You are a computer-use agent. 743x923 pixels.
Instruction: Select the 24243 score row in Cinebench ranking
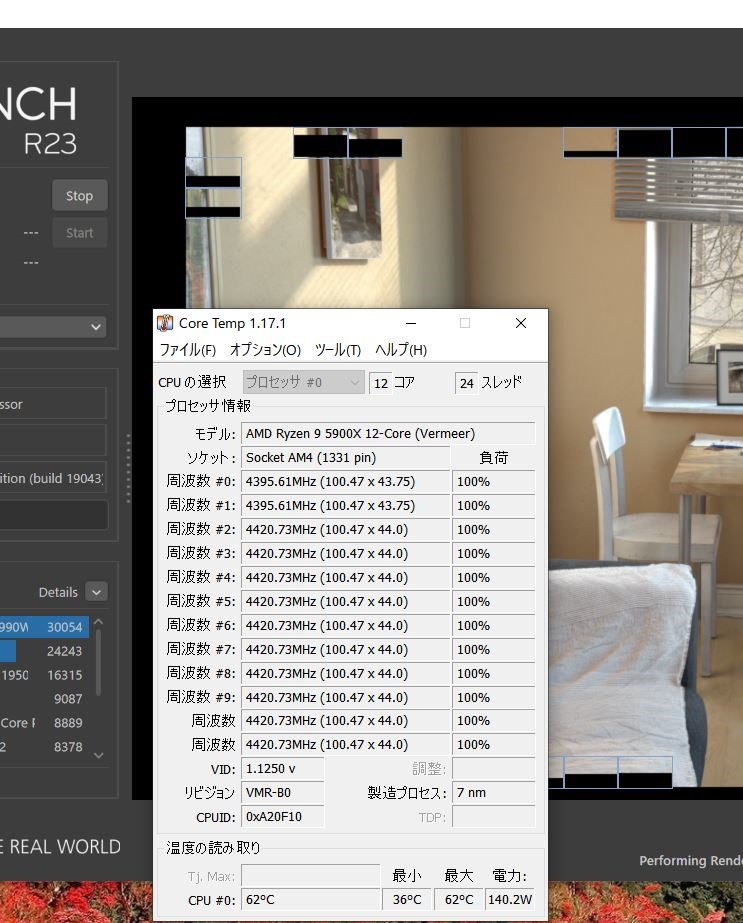45,651
